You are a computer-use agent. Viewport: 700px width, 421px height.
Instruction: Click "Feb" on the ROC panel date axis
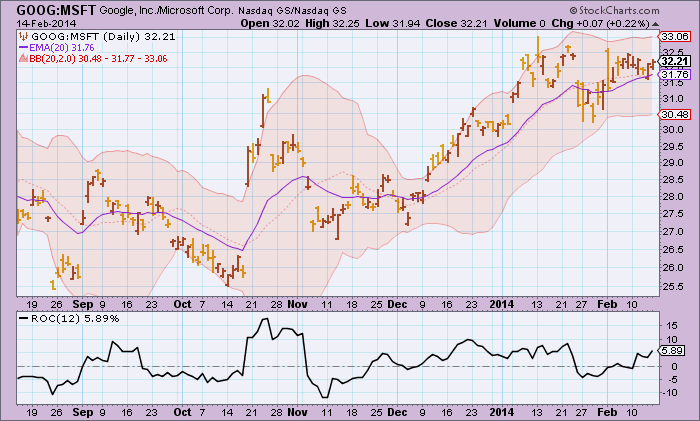coord(607,412)
